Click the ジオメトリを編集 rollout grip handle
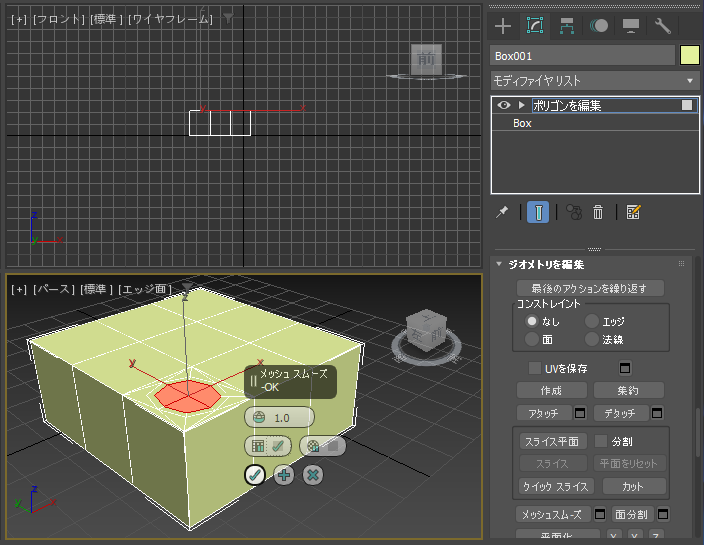Screen dimensions: 704x545 click(681, 264)
